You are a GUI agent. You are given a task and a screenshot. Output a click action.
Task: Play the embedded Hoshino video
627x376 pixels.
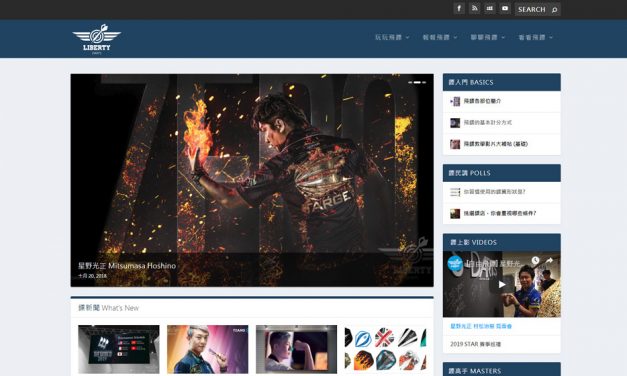(502, 284)
